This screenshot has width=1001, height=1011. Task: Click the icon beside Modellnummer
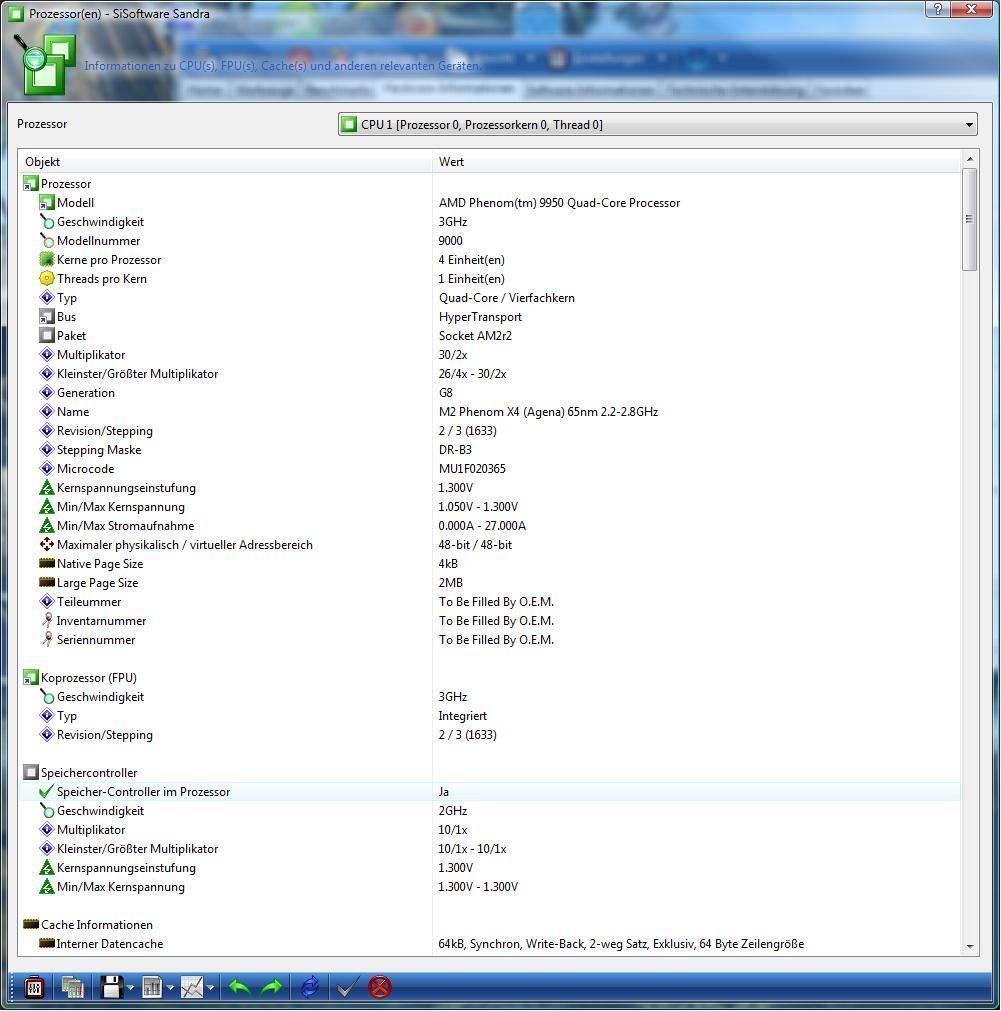click(x=46, y=240)
